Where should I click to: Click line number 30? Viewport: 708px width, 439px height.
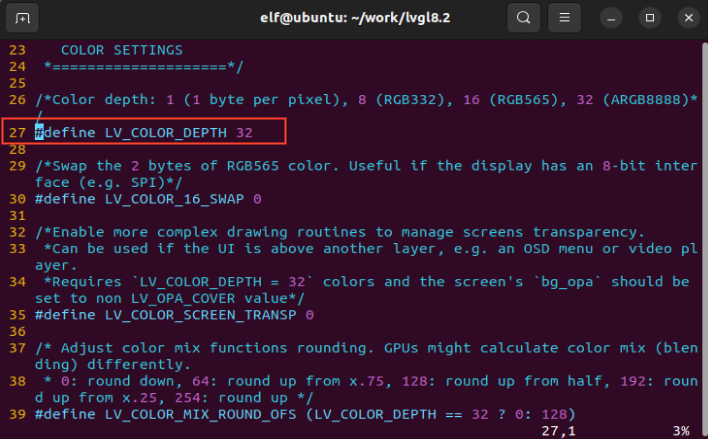[18, 199]
